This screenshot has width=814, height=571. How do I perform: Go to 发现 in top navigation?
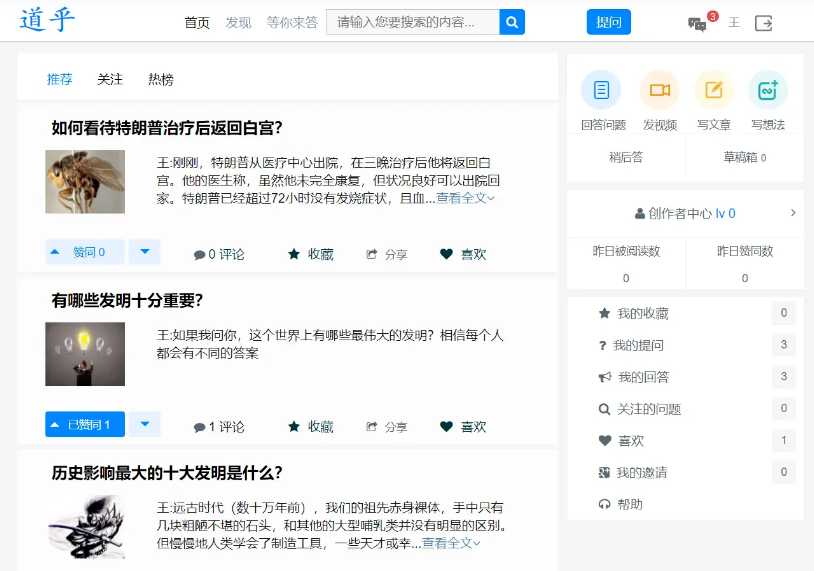pos(238,23)
